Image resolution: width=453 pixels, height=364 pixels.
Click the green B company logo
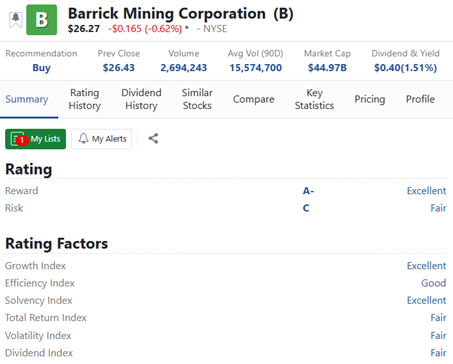pyautogui.click(x=42, y=20)
